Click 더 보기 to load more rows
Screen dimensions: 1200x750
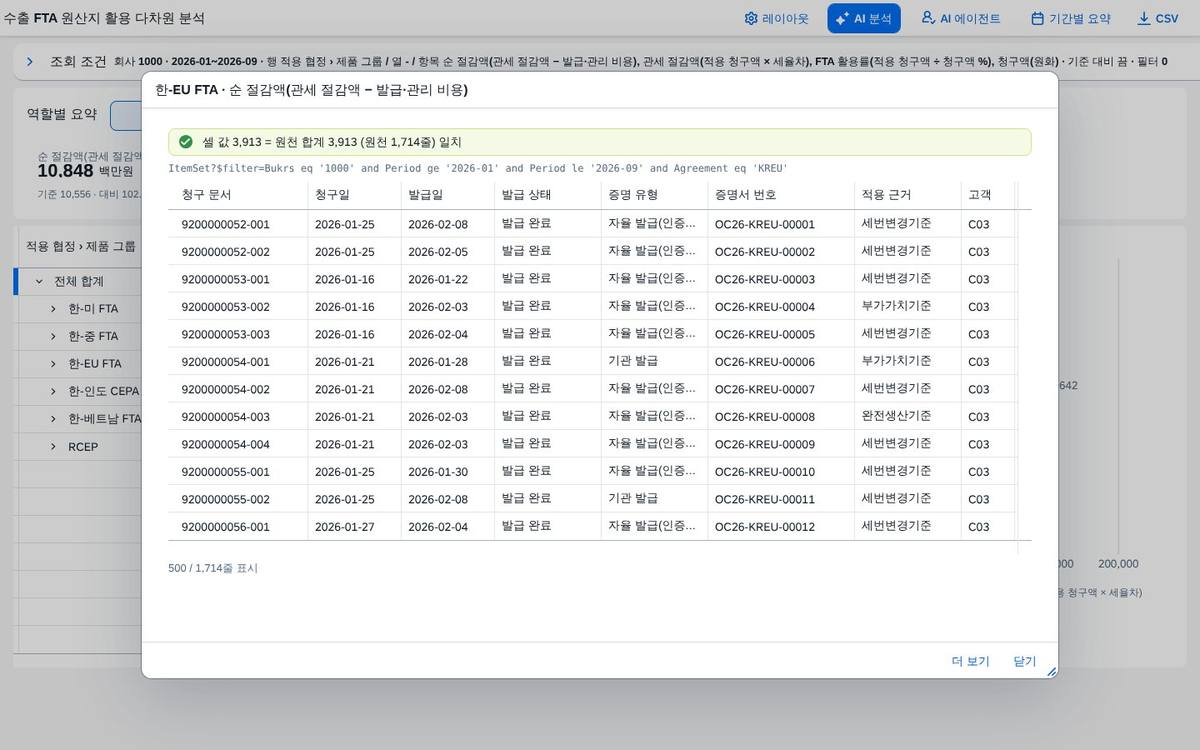point(970,661)
